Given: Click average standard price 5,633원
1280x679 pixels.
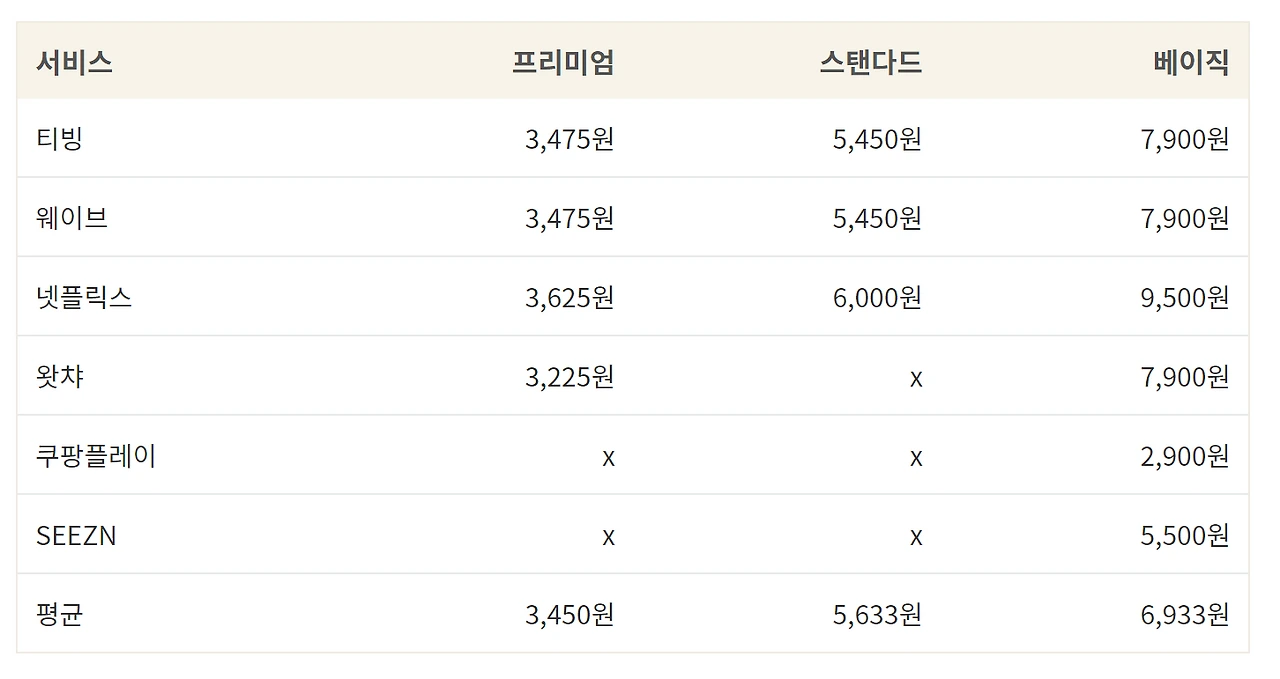Looking at the screenshot, I should [x=877, y=614].
